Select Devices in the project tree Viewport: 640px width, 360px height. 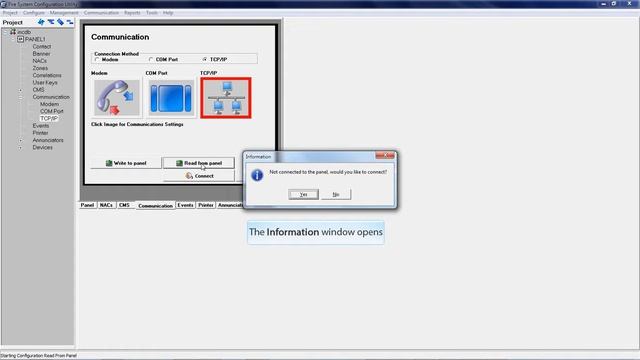[x=42, y=147]
